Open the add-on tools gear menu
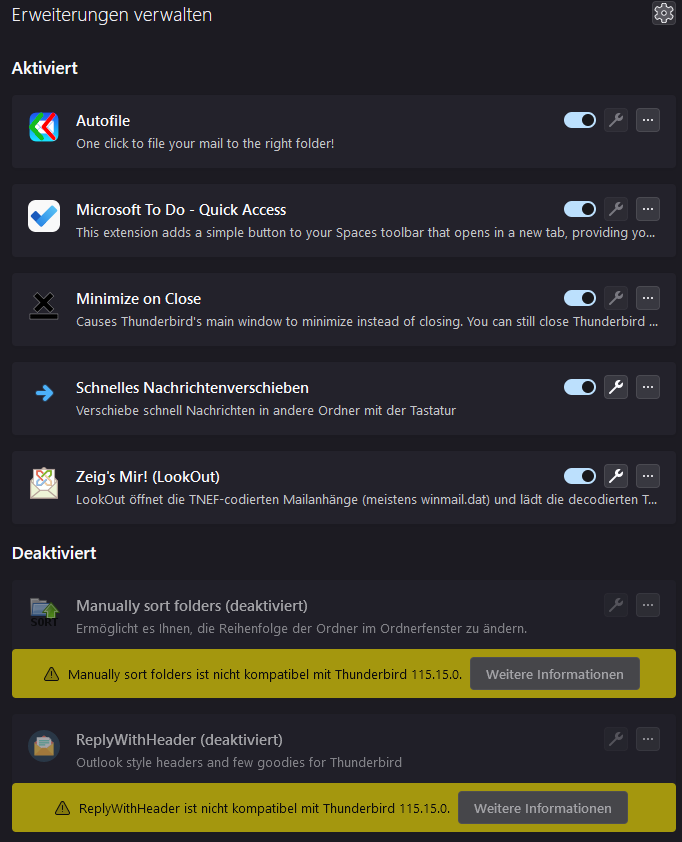 click(x=663, y=13)
